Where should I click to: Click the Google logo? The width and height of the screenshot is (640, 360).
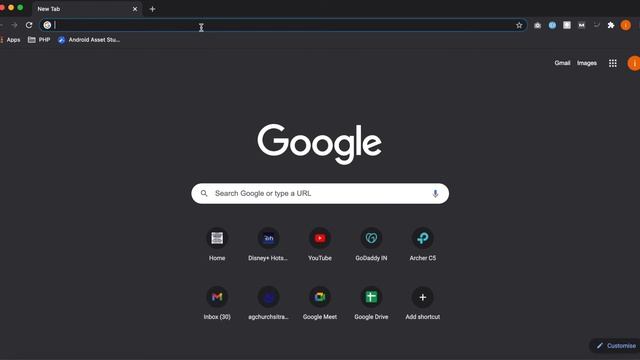pyautogui.click(x=320, y=144)
